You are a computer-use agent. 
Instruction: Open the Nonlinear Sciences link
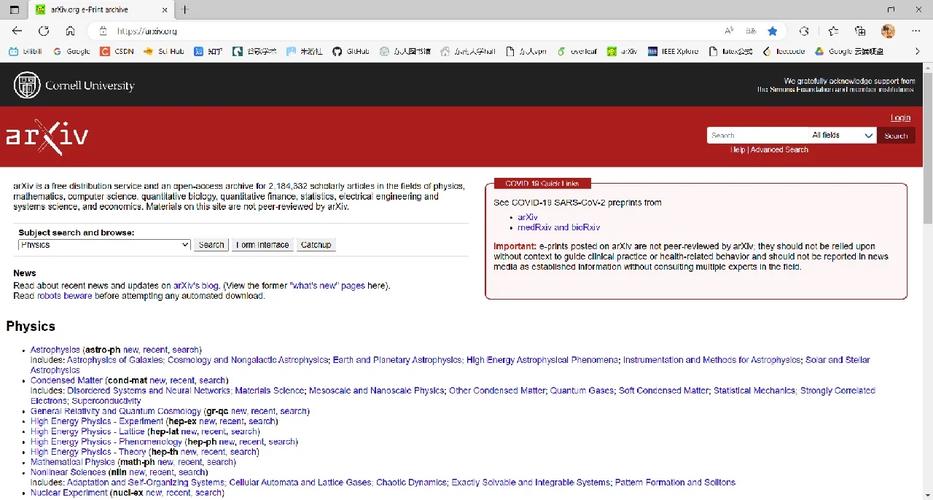tap(68, 472)
